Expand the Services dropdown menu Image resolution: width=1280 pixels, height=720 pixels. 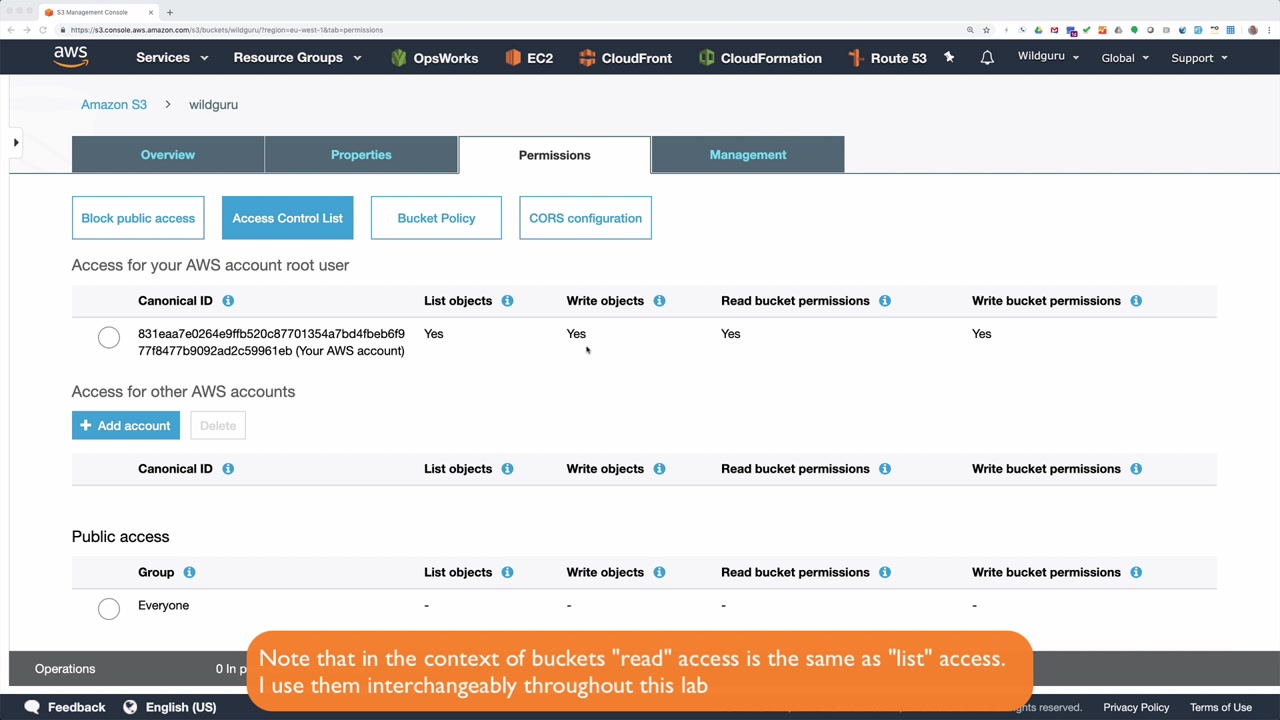(172, 58)
